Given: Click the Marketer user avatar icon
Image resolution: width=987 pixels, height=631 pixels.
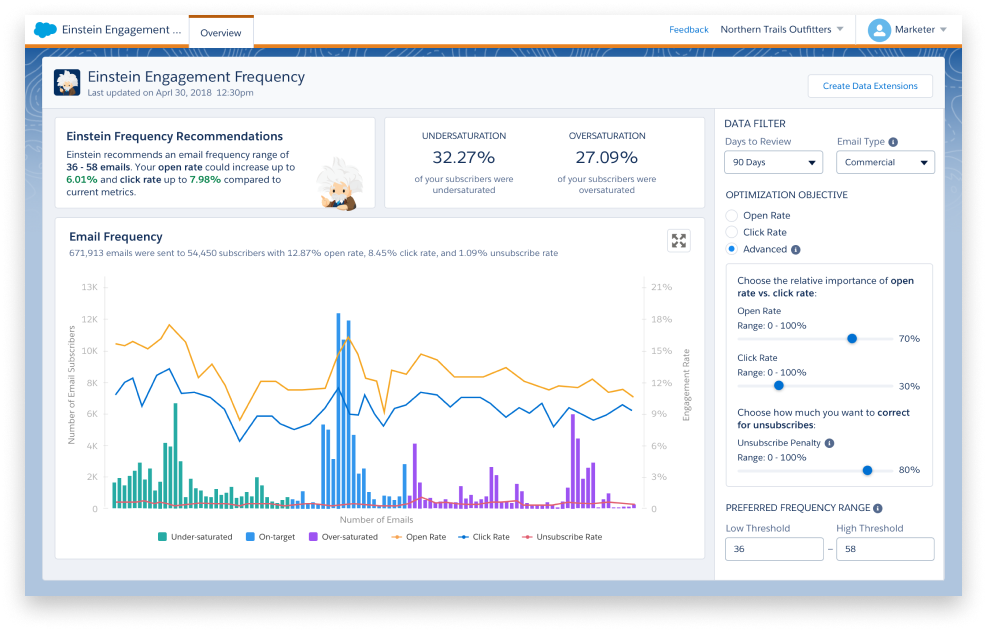Looking at the screenshot, I should [879, 30].
